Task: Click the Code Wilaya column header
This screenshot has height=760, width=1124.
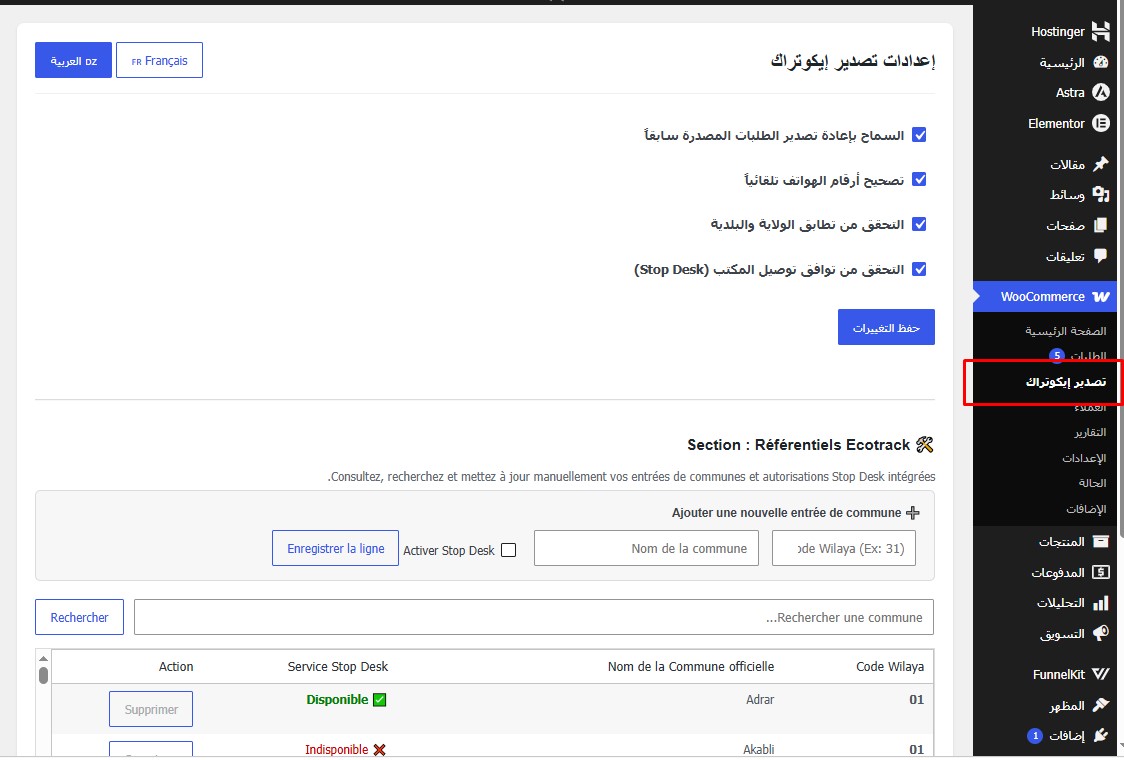Action: (890, 666)
